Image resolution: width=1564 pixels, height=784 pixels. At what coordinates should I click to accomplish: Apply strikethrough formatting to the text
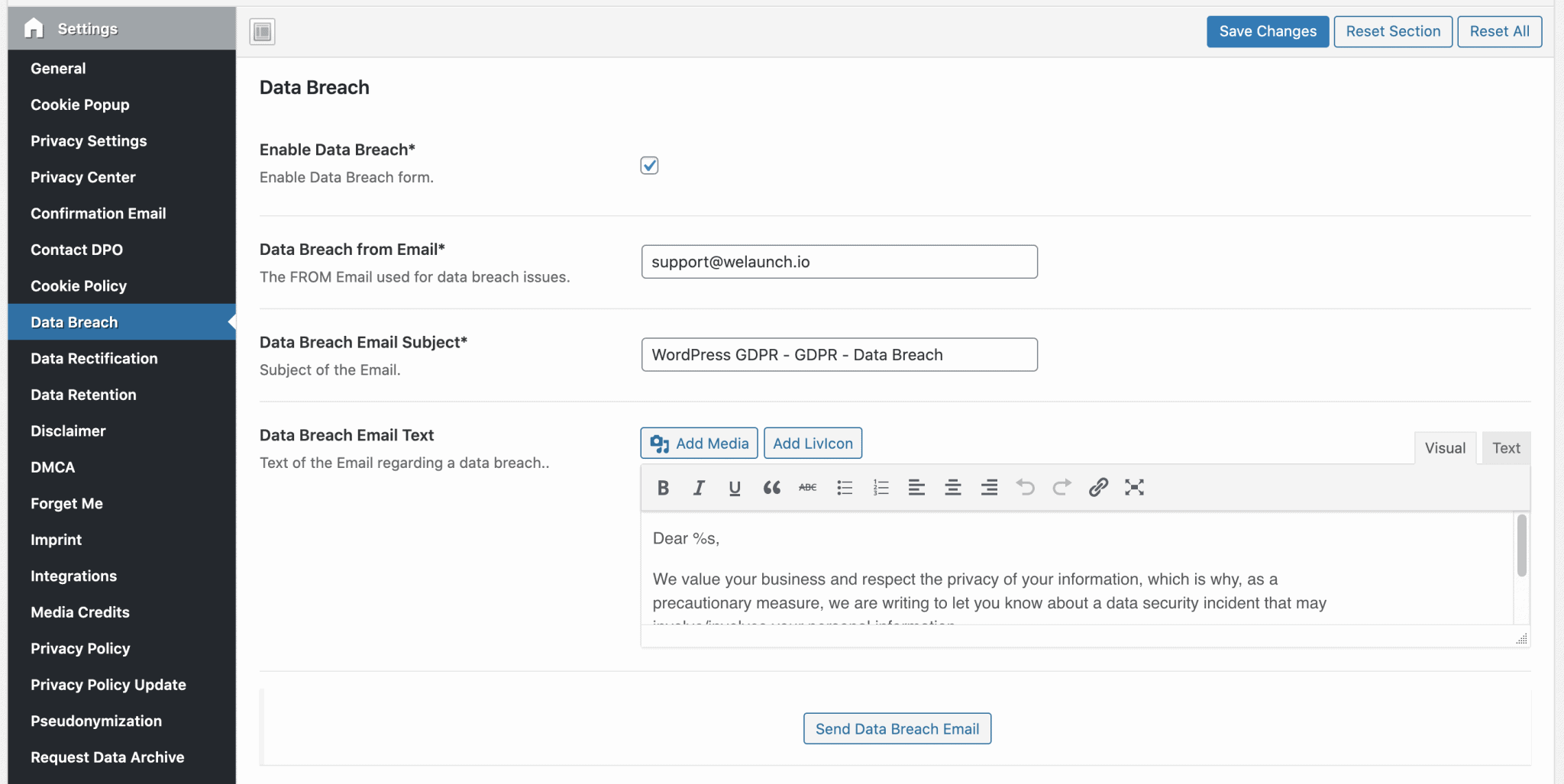pyautogui.click(x=807, y=487)
